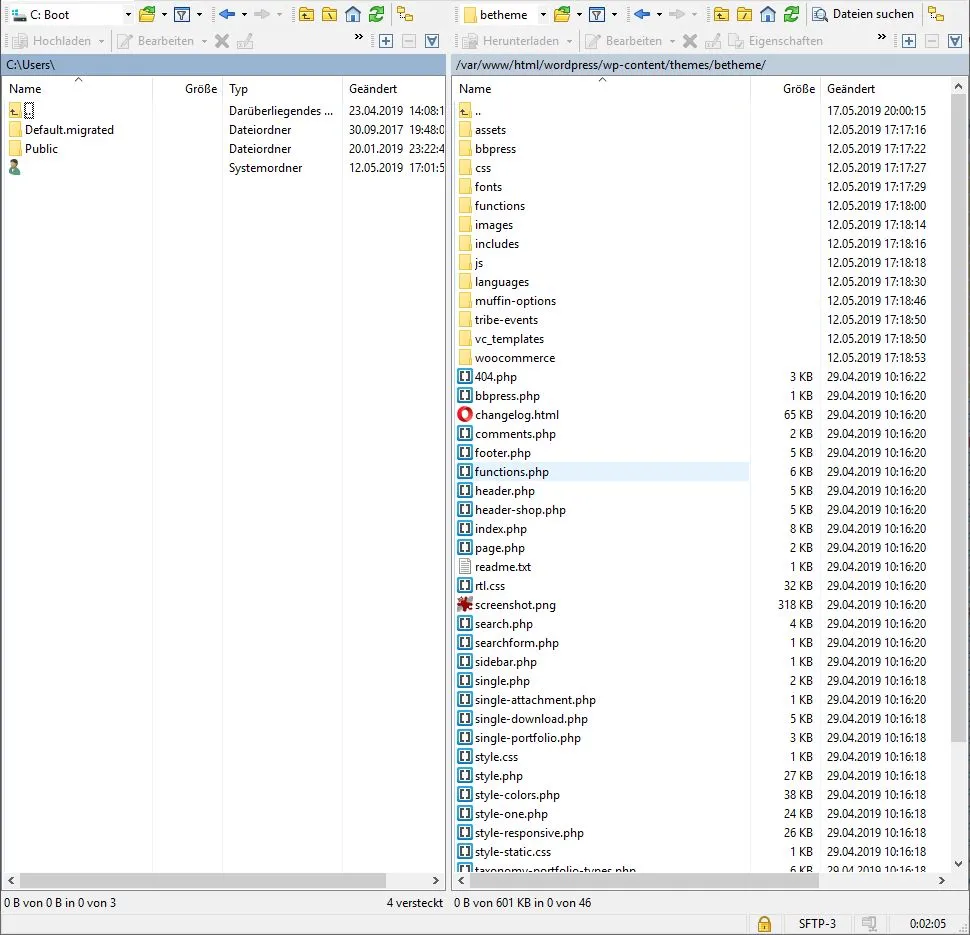Open the C: Boot drive dropdown
Image resolution: width=970 pixels, height=935 pixels.
click(x=128, y=14)
